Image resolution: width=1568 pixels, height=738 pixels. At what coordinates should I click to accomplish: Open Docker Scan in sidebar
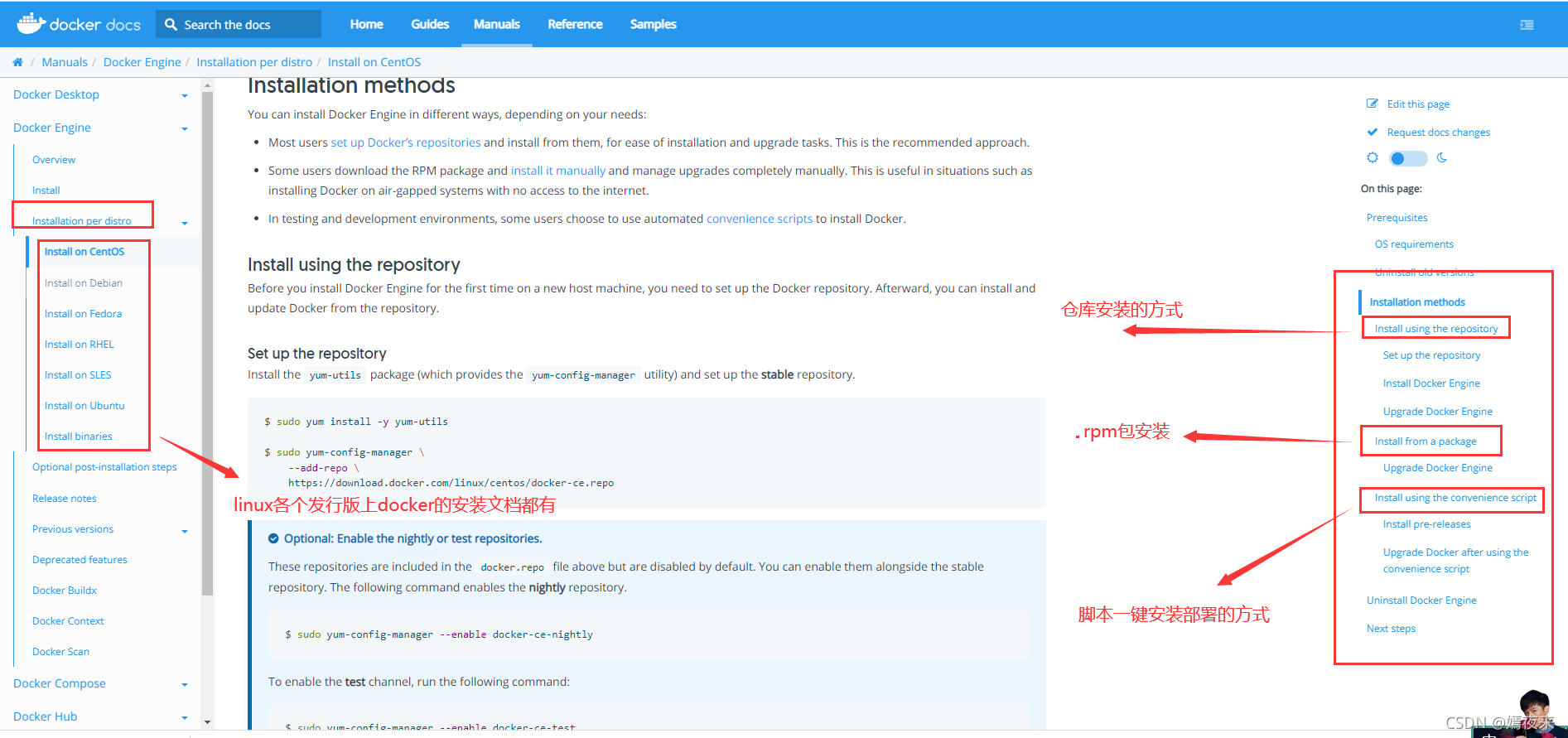[60, 652]
